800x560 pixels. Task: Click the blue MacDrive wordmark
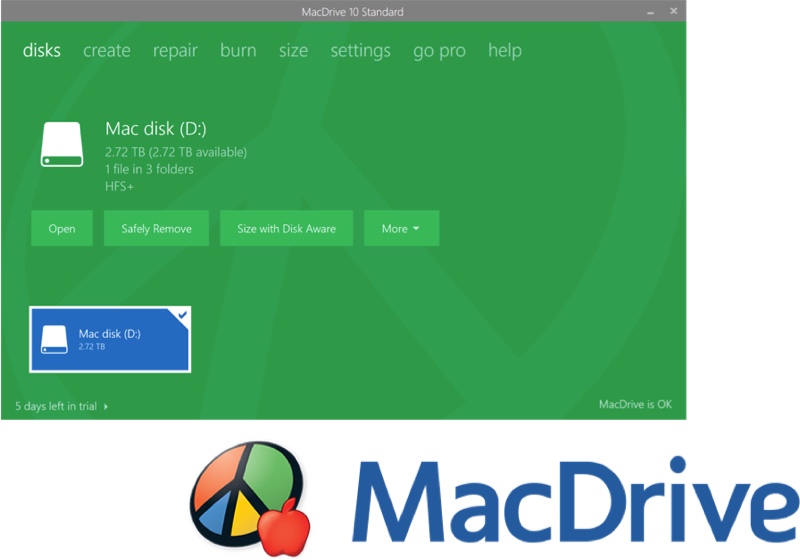pos(576,500)
